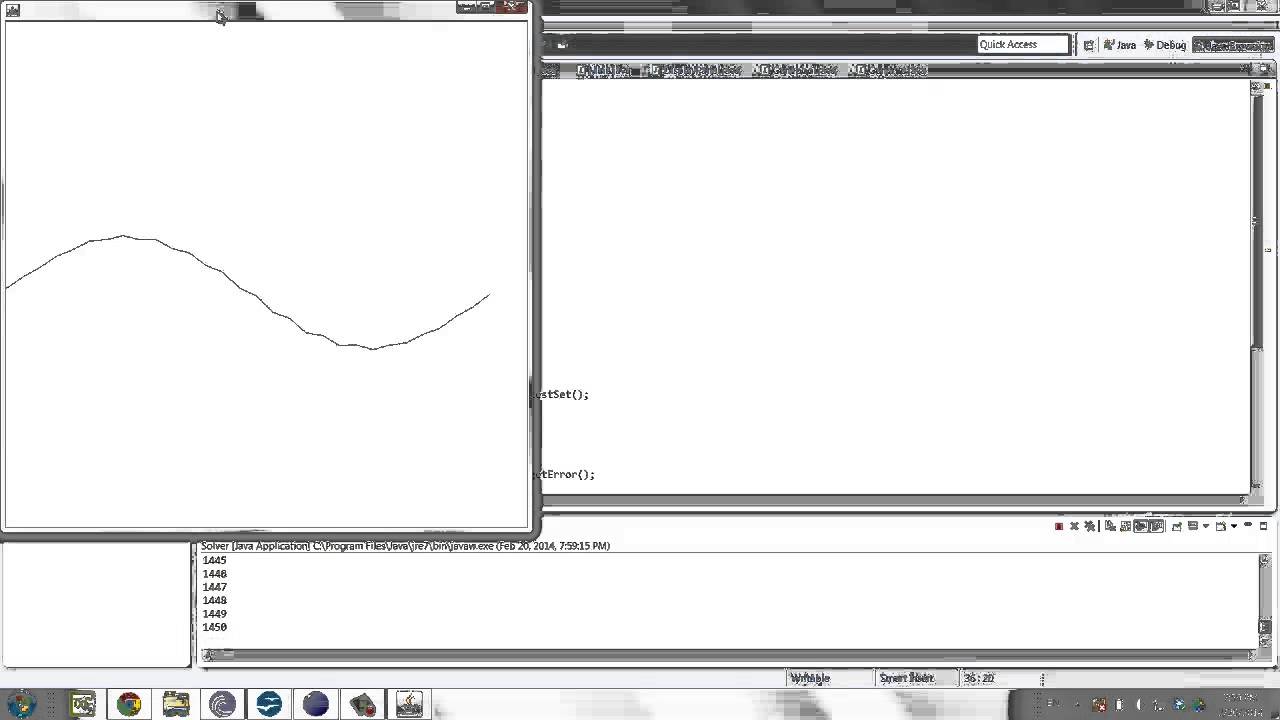Switch to the Java application taskbar icon
The width and height of the screenshot is (1280, 720).
point(409,704)
